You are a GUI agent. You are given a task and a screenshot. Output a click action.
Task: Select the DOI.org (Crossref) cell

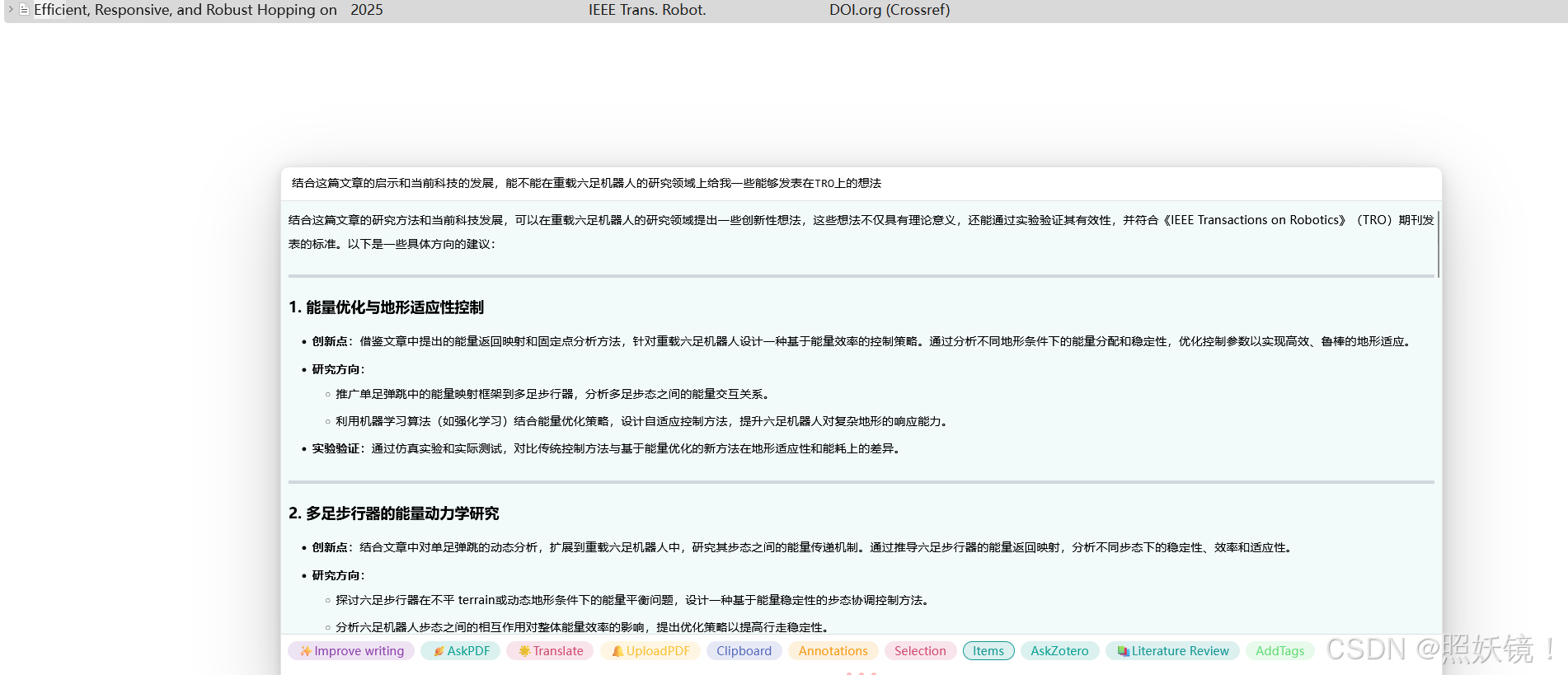[890, 10]
